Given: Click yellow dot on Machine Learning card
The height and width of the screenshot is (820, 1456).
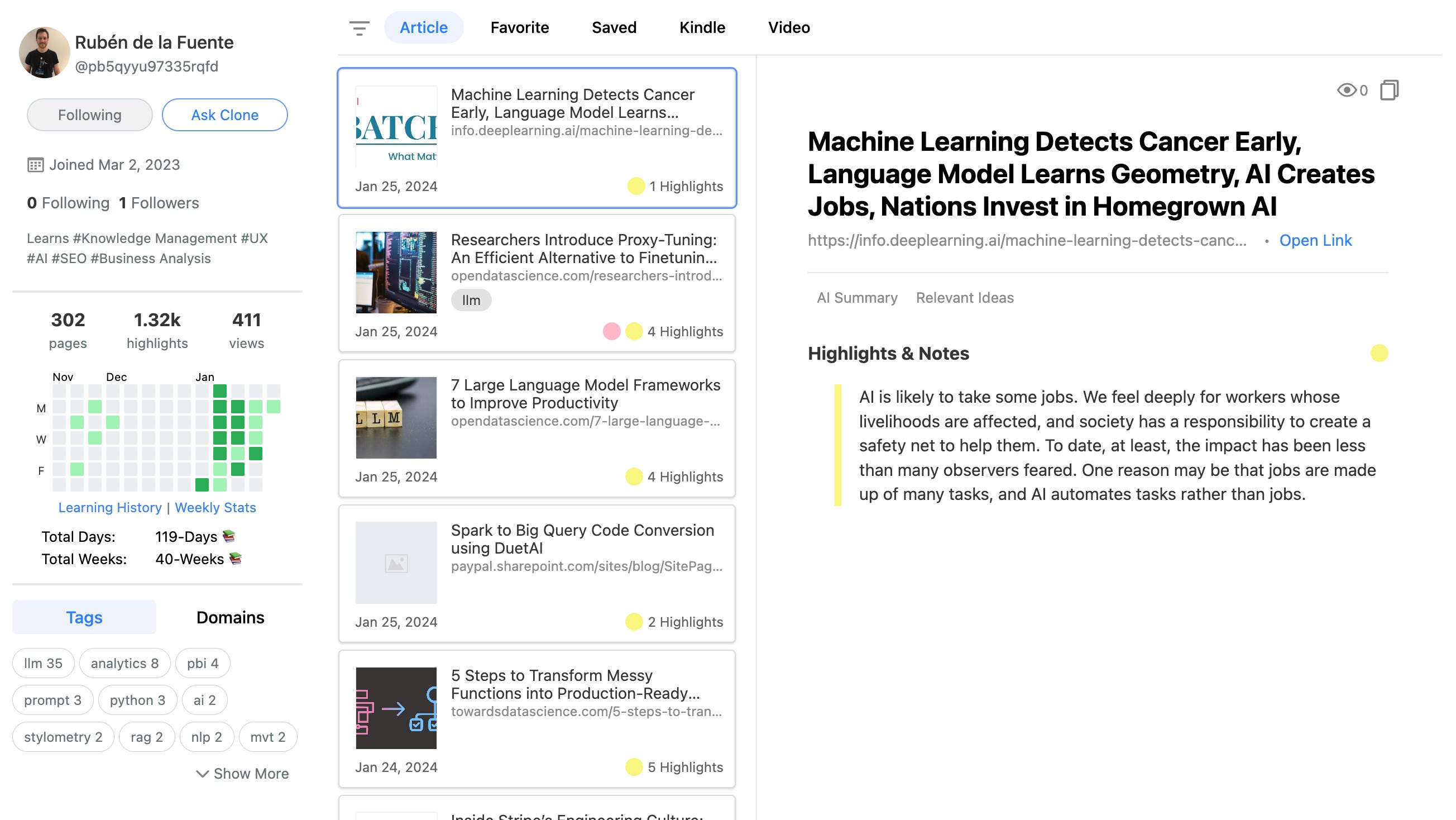Looking at the screenshot, I should 636,186.
